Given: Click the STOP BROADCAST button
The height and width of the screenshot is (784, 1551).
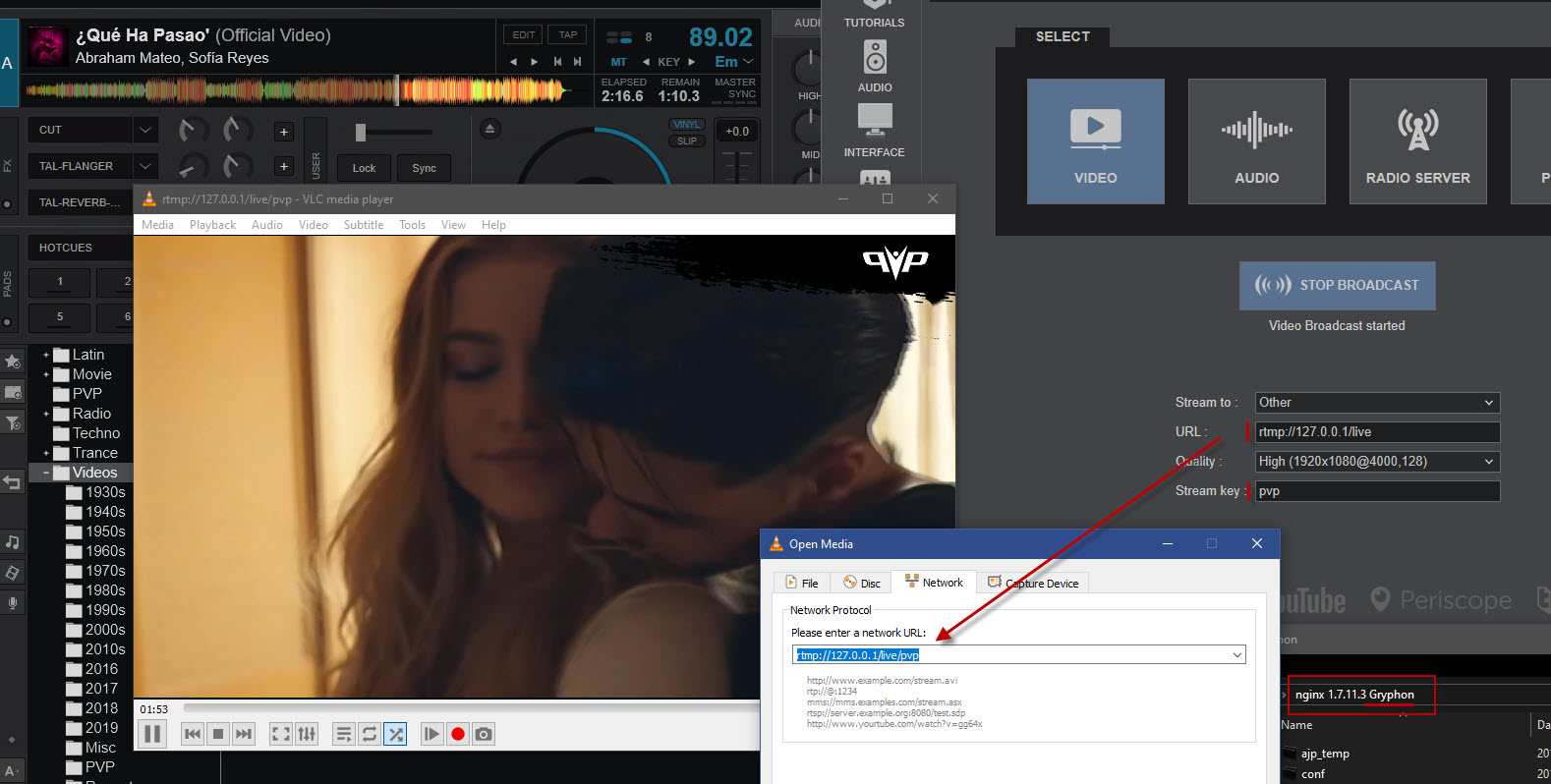Looking at the screenshot, I should pos(1337,285).
